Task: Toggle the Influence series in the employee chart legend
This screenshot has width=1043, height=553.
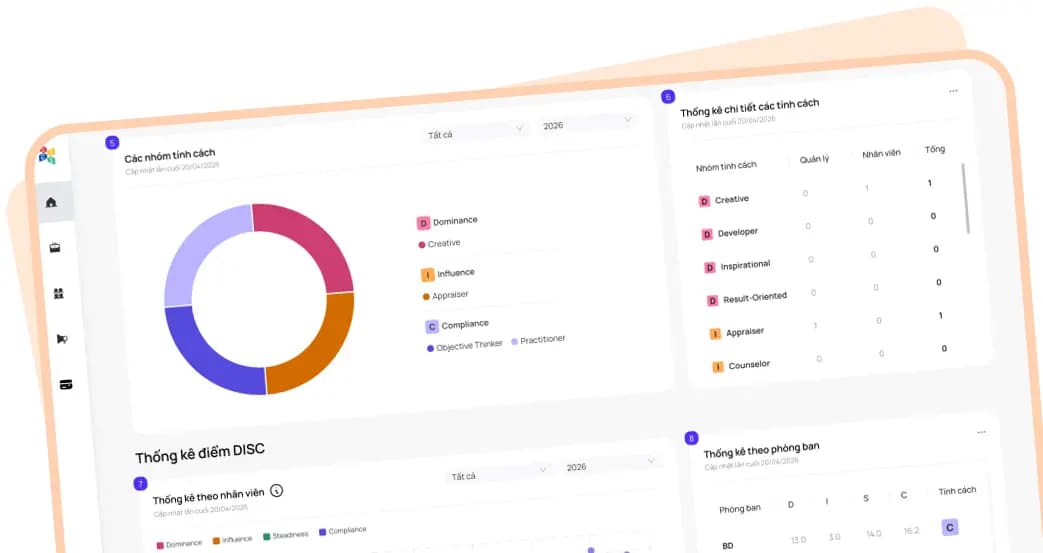Action: click(232, 540)
